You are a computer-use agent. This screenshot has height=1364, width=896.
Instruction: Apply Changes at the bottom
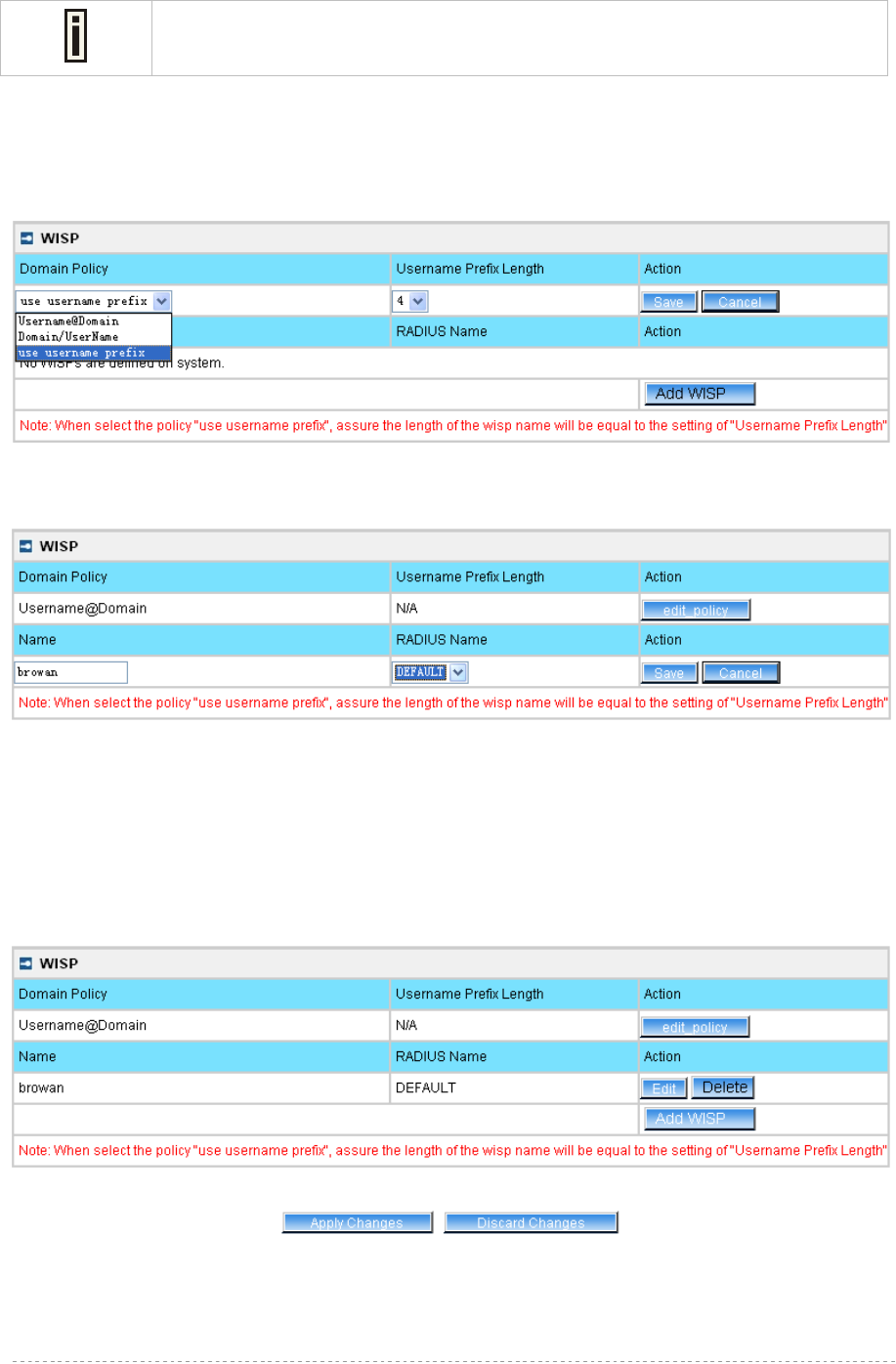click(x=357, y=1222)
